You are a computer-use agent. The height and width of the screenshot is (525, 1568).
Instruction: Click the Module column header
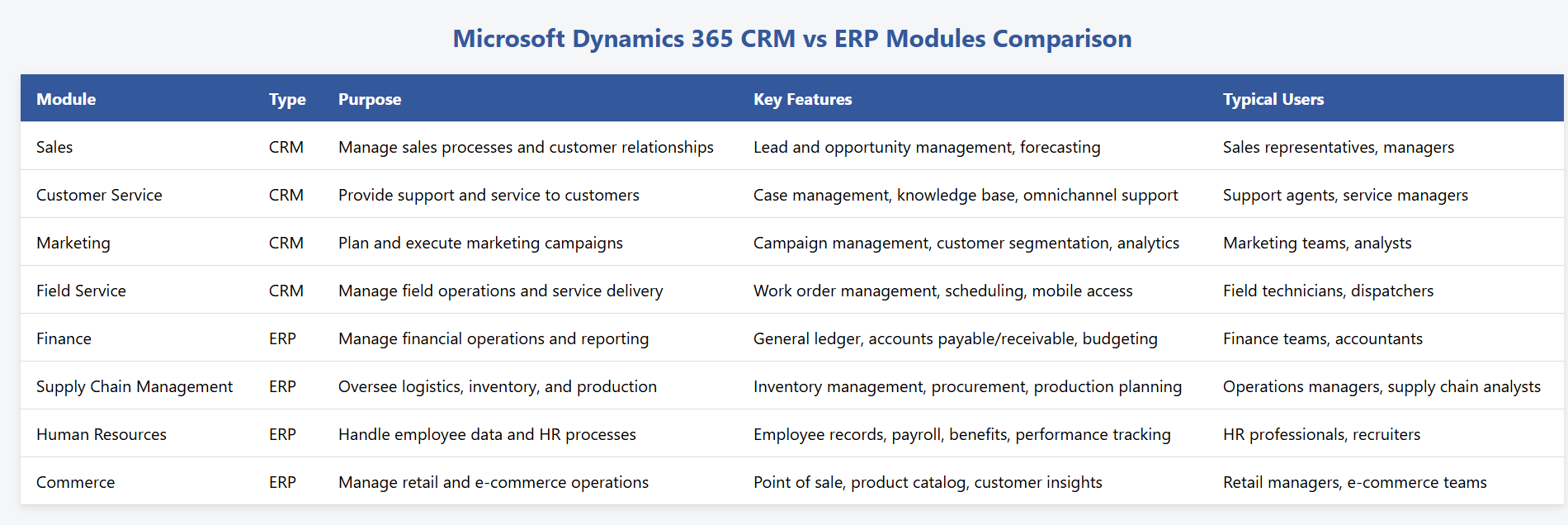click(x=66, y=99)
